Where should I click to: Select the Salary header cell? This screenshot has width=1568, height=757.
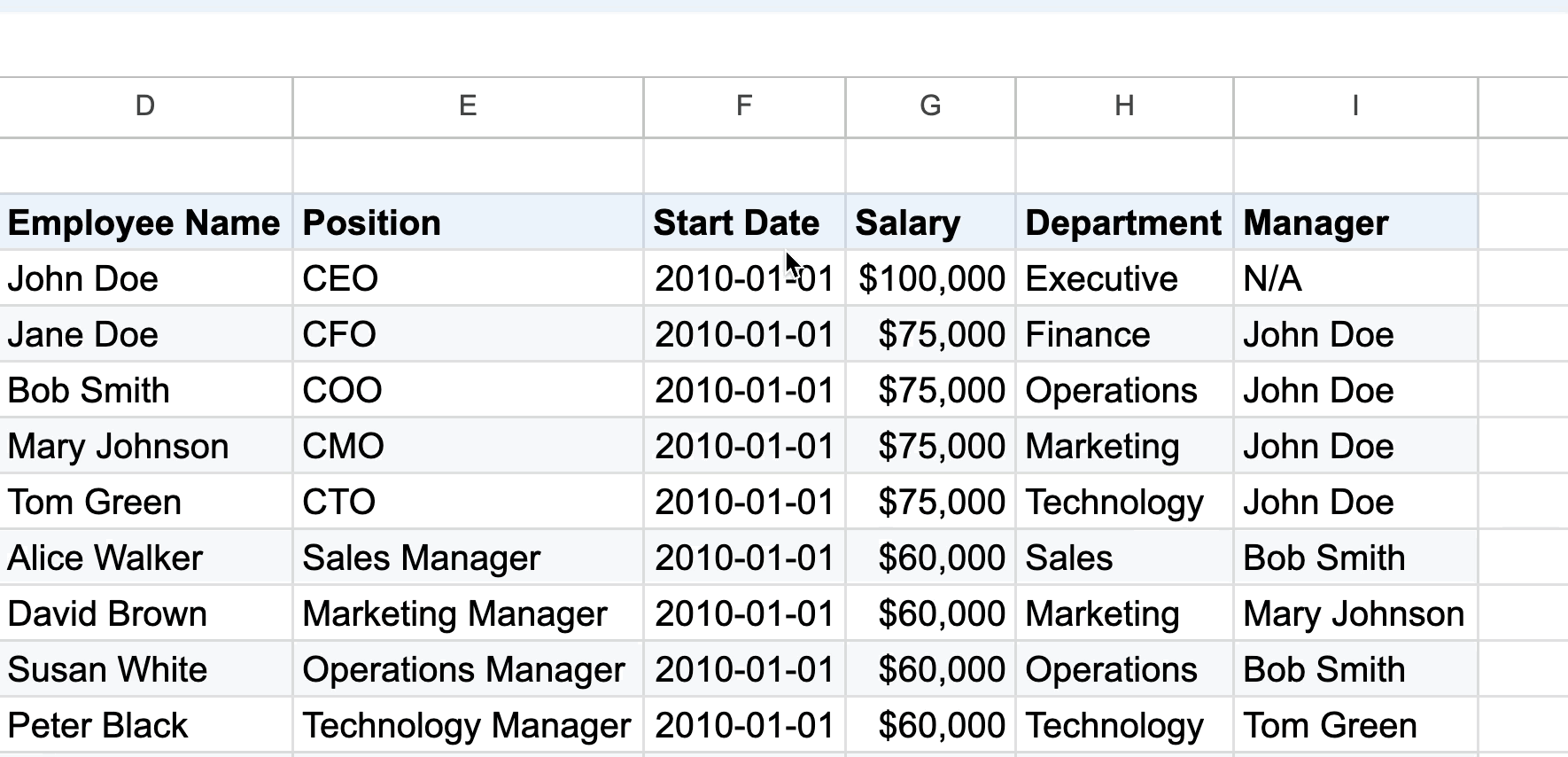click(x=908, y=223)
